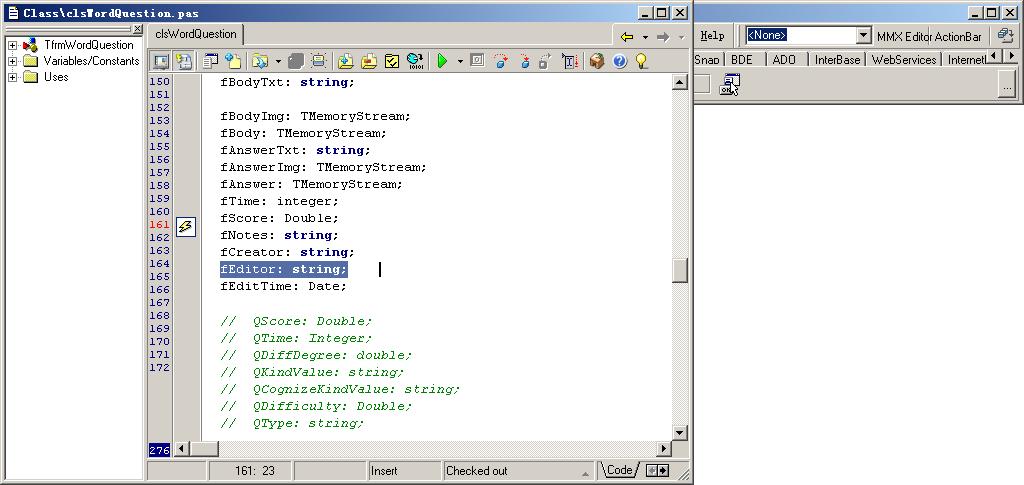Viewport: 1024px width, 485px height.
Task: Open the Help menu
Action: pyautogui.click(x=712, y=36)
